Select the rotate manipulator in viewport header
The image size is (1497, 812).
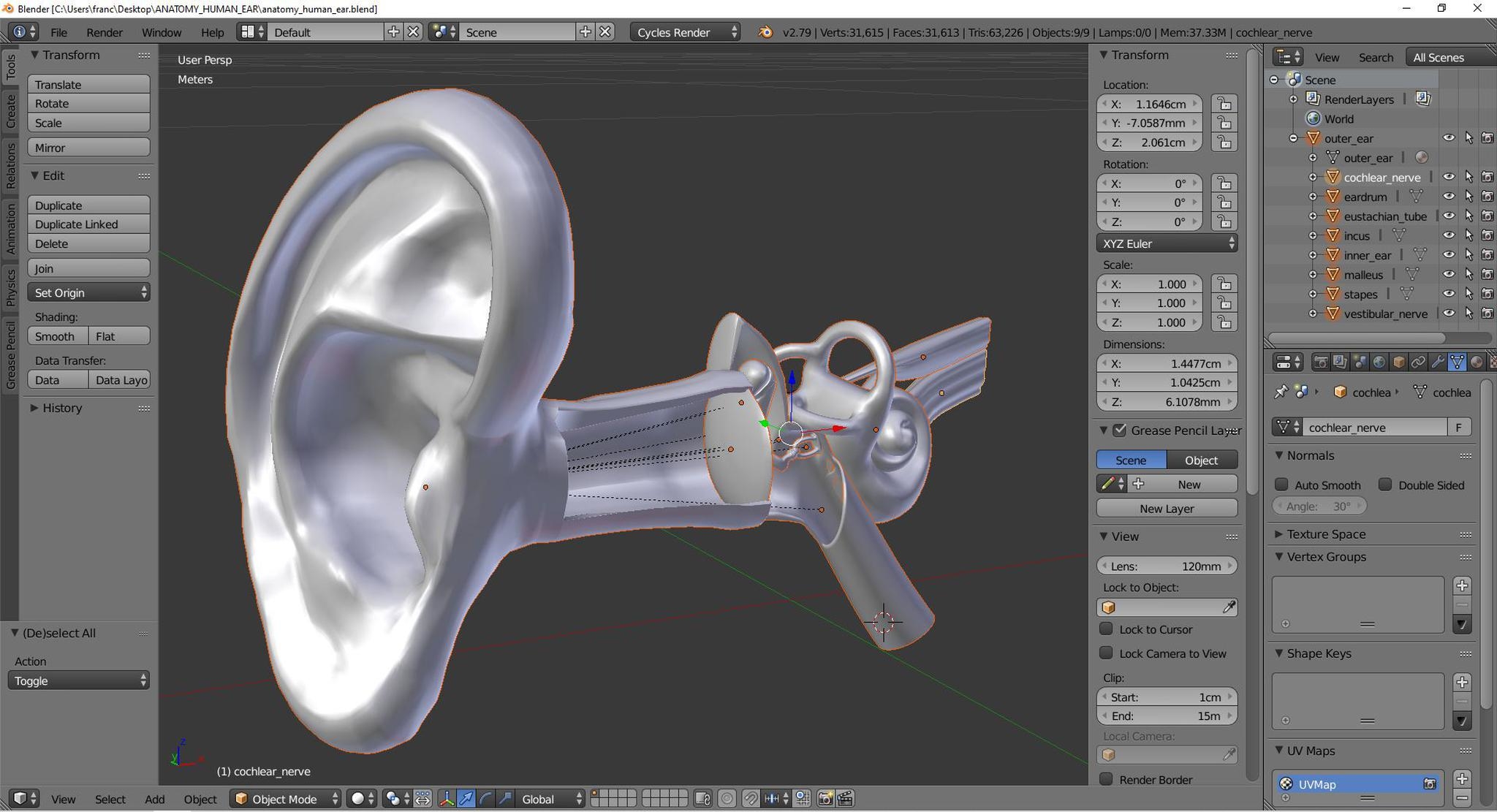487,799
